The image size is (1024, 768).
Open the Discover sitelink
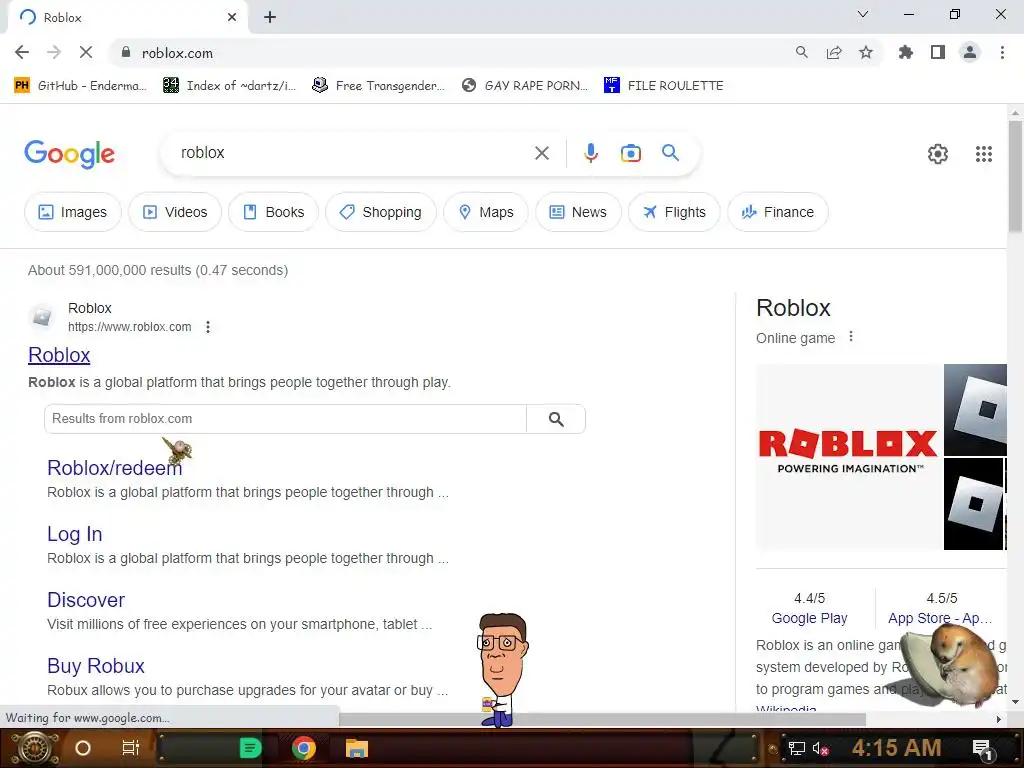pos(86,600)
